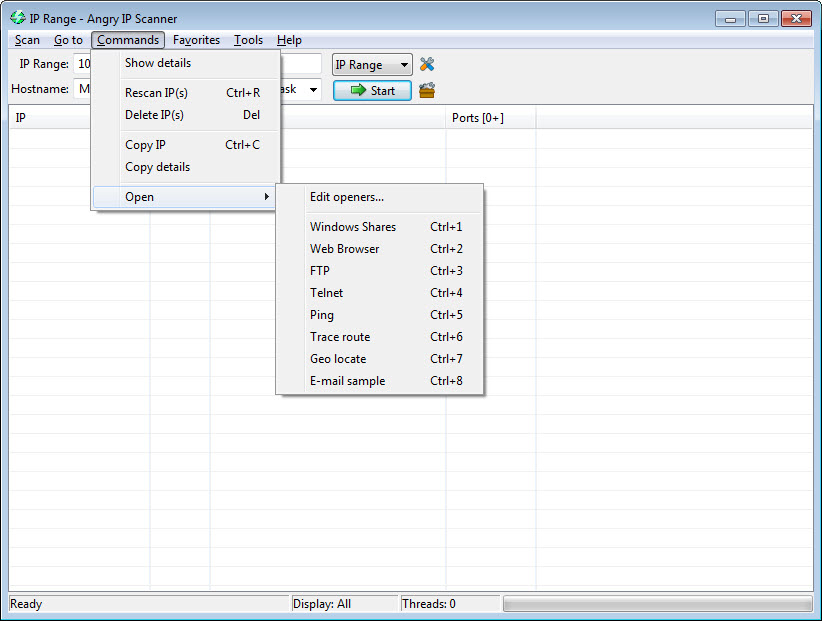Close the Commands menu
Screen dimensions: 822x621
pos(128,40)
